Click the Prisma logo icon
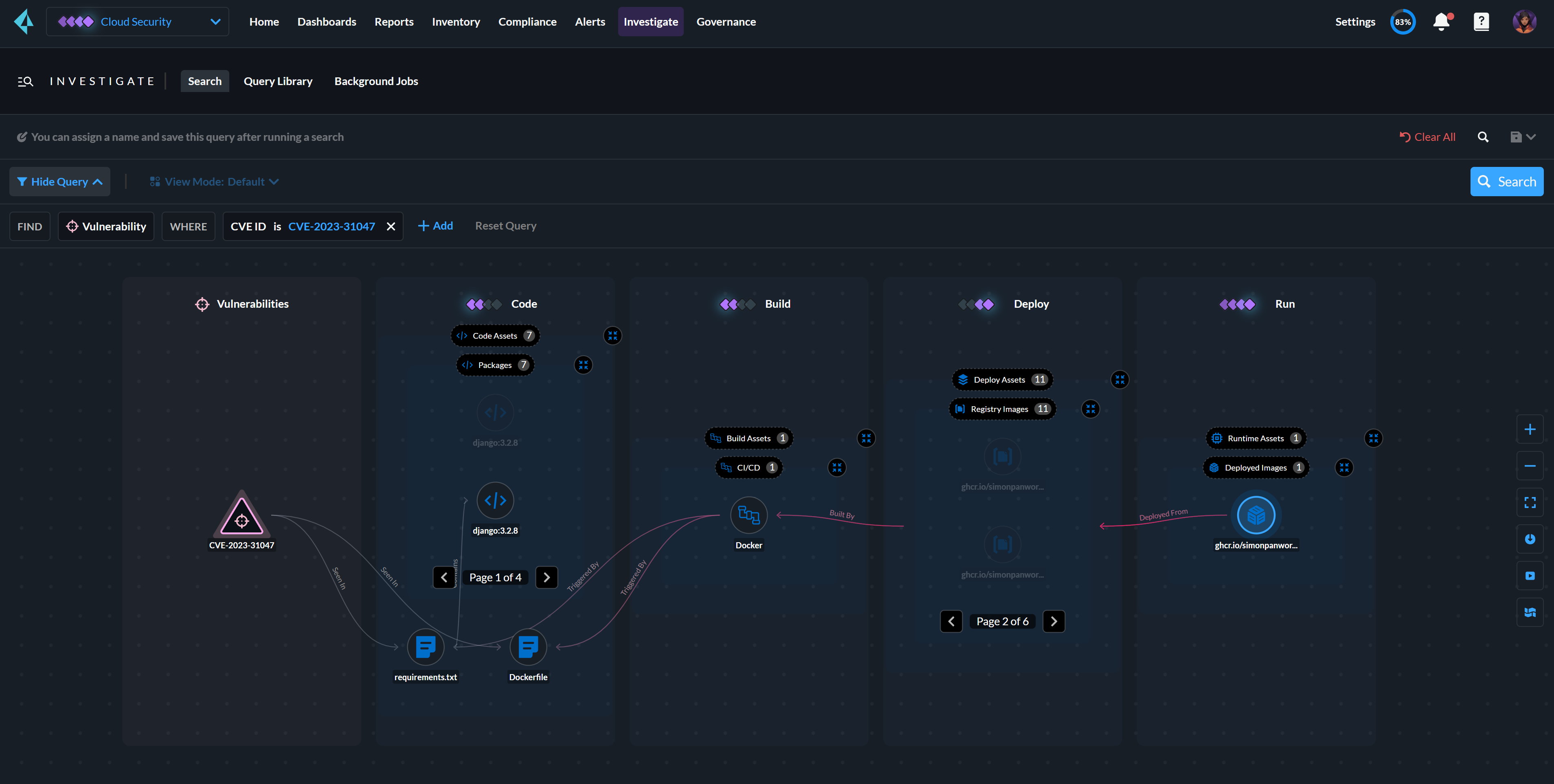The height and width of the screenshot is (784, 1554). [24, 22]
